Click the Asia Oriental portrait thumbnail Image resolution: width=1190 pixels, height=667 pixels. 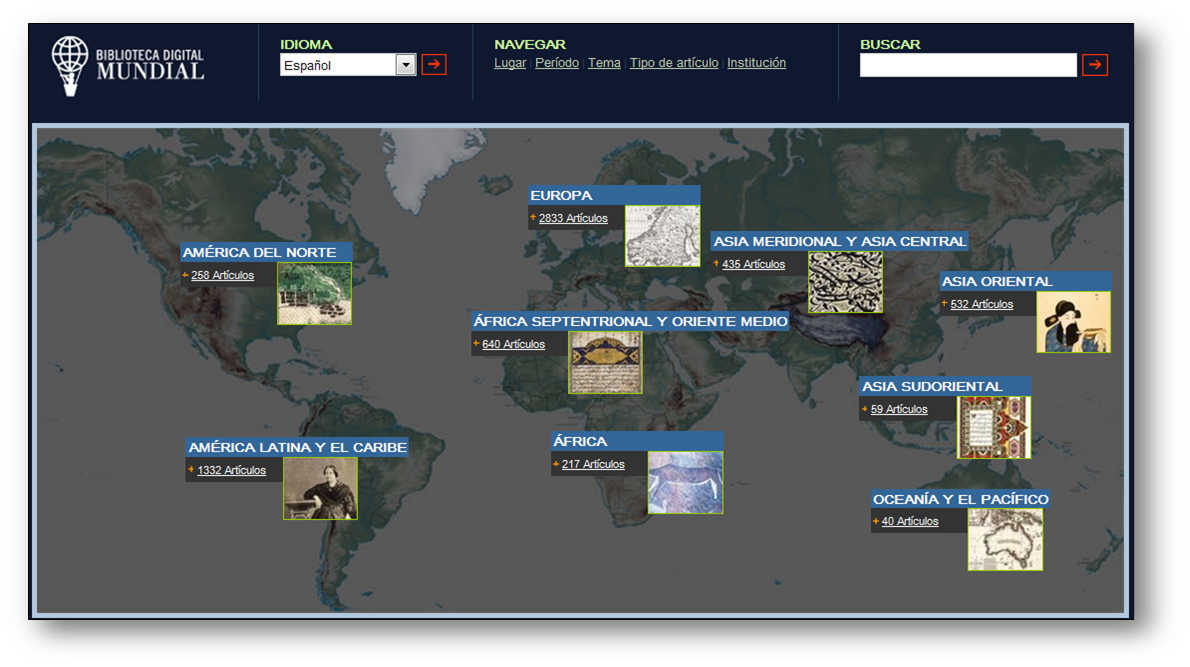click(x=1073, y=322)
